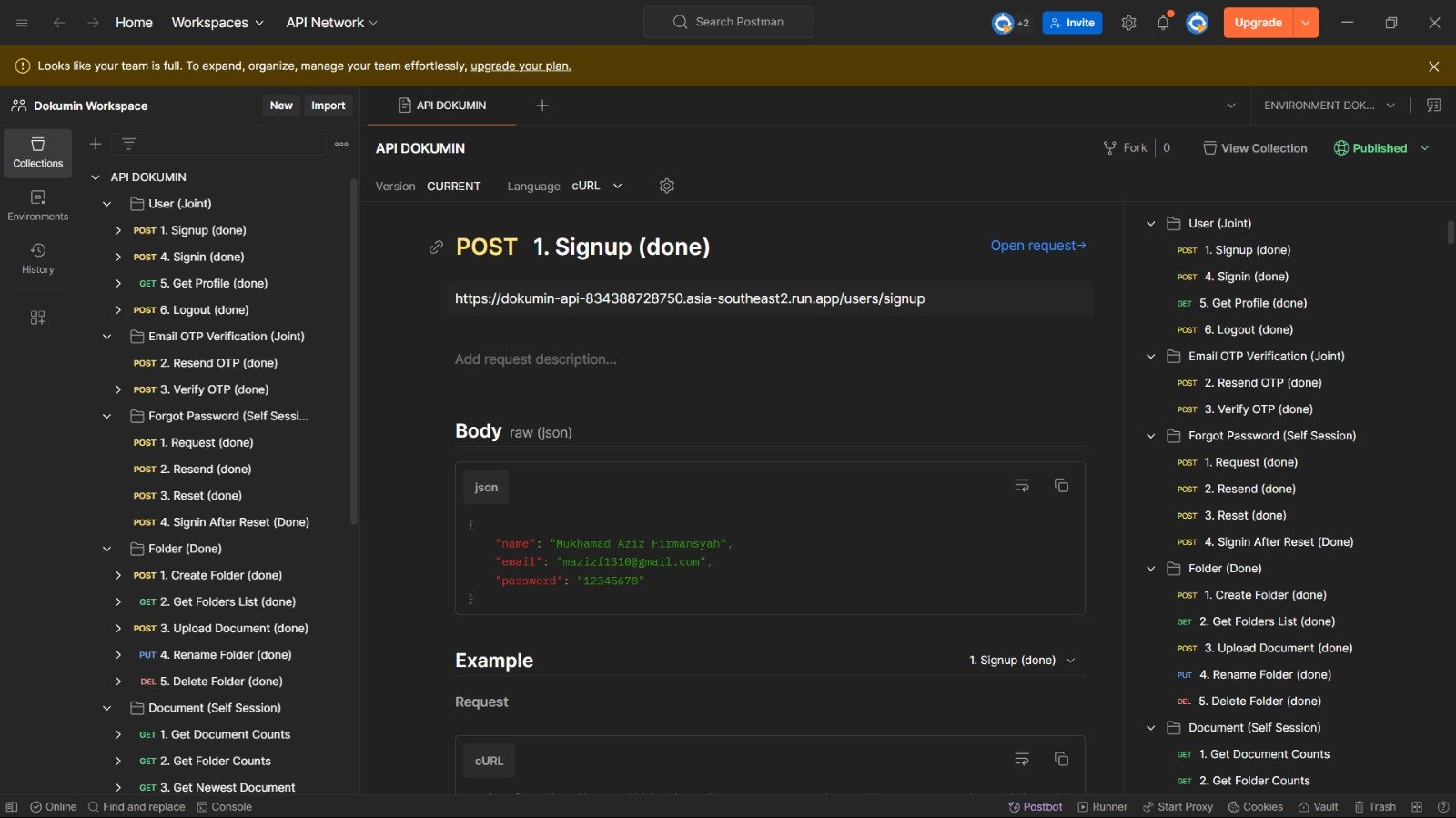Go forward with the right arrow
The height and width of the screenshot is (818, 1456).
pos(93,23)
